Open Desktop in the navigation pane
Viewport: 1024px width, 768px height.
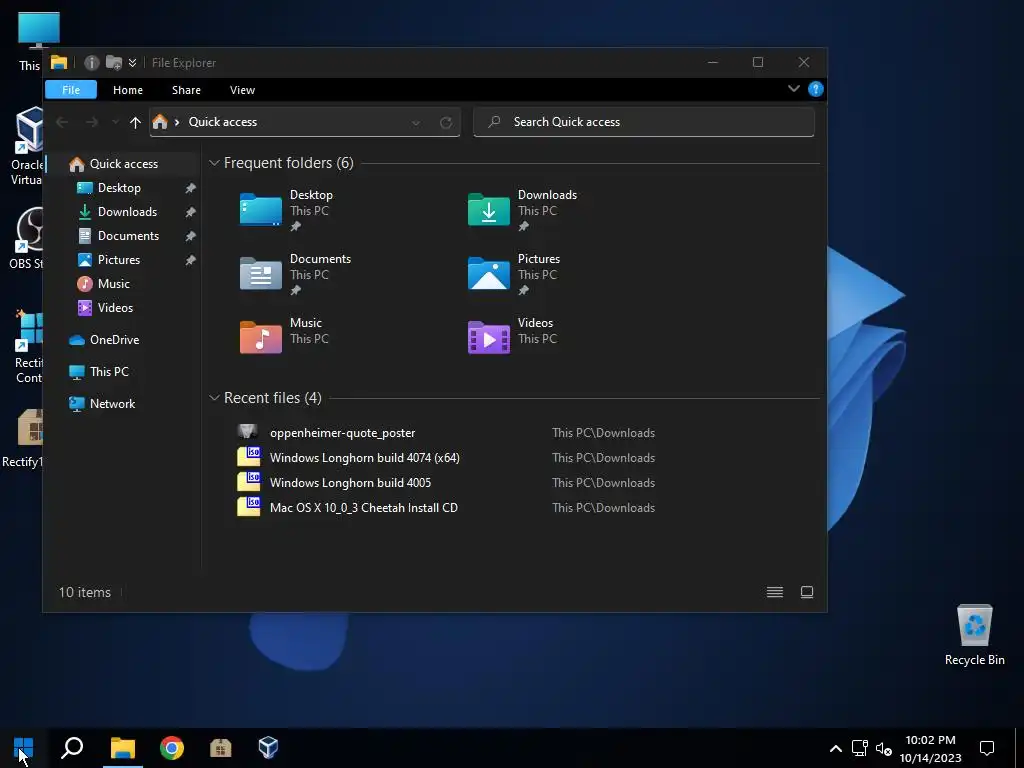(119, 188)
